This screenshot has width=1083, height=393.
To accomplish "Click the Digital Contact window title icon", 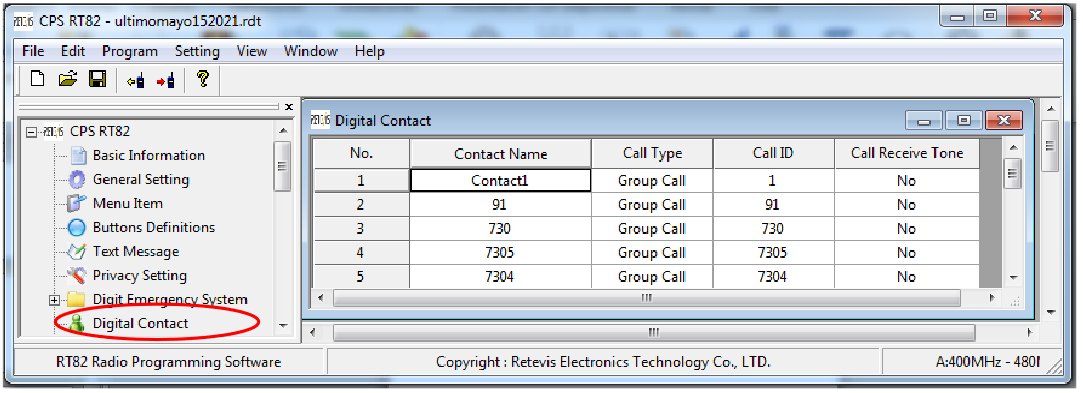I will click(x=320, y=120).
